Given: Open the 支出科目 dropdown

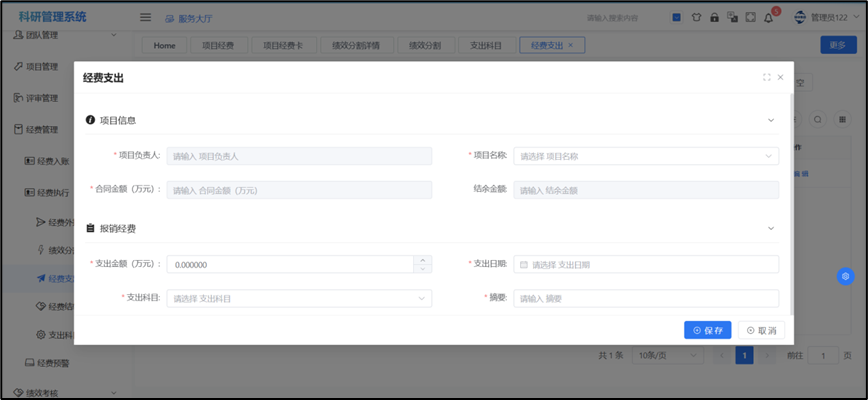Looking at the screenshot, I should [x=299, y=298].
